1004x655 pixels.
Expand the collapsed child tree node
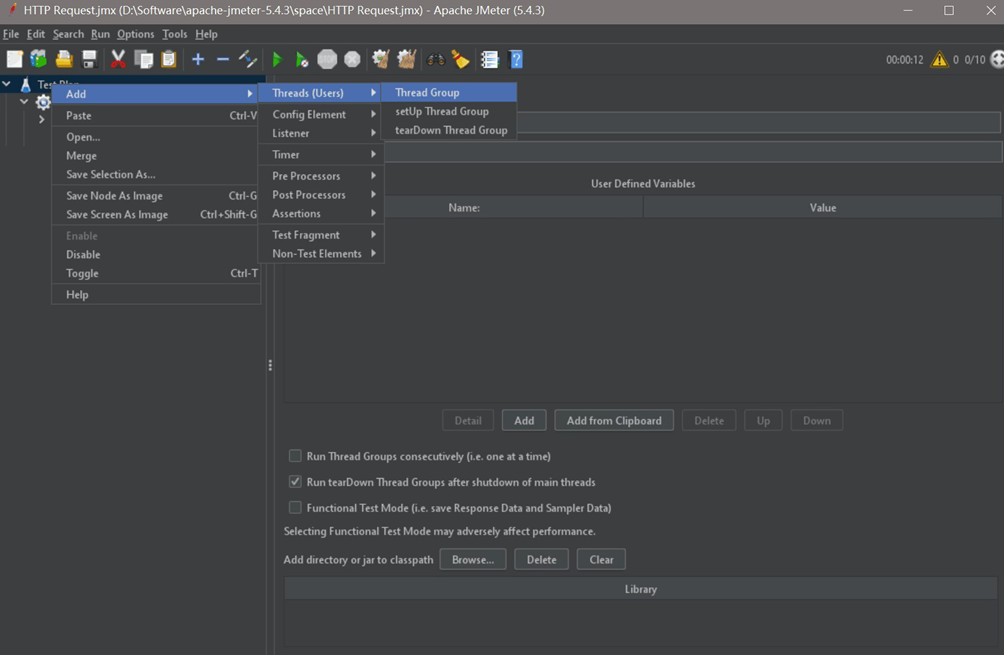pyautogui.click(x=42, y=119)
